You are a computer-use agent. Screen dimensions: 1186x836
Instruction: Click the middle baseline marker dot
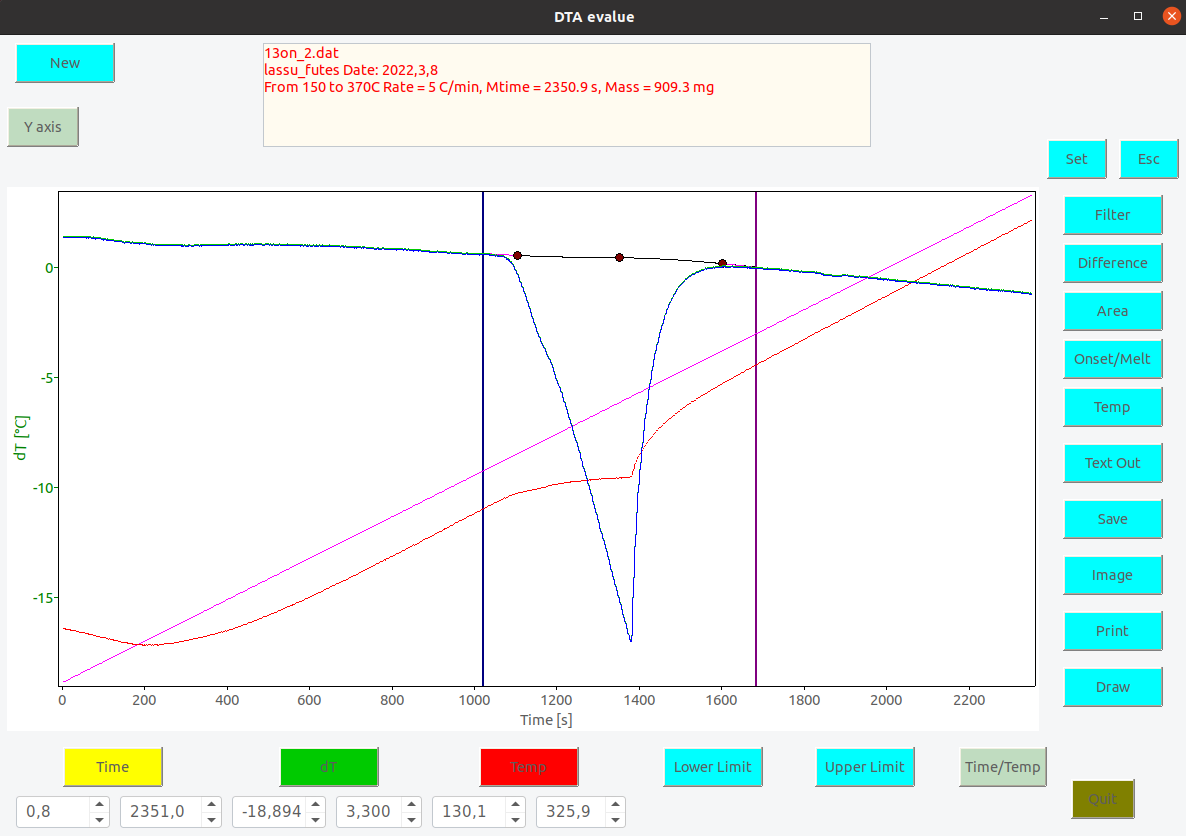point(619,257)
